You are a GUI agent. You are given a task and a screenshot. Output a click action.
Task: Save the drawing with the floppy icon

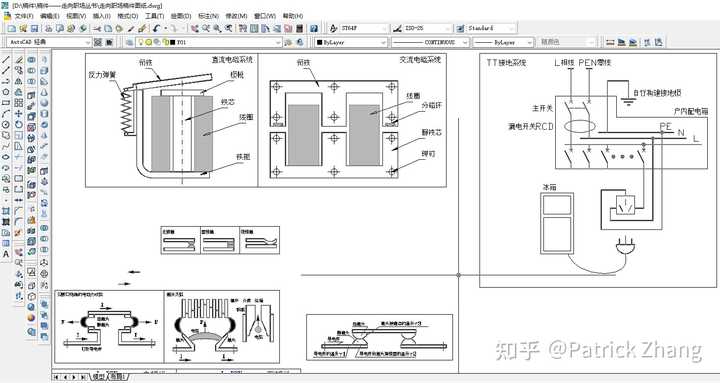(x=34, y=28)
